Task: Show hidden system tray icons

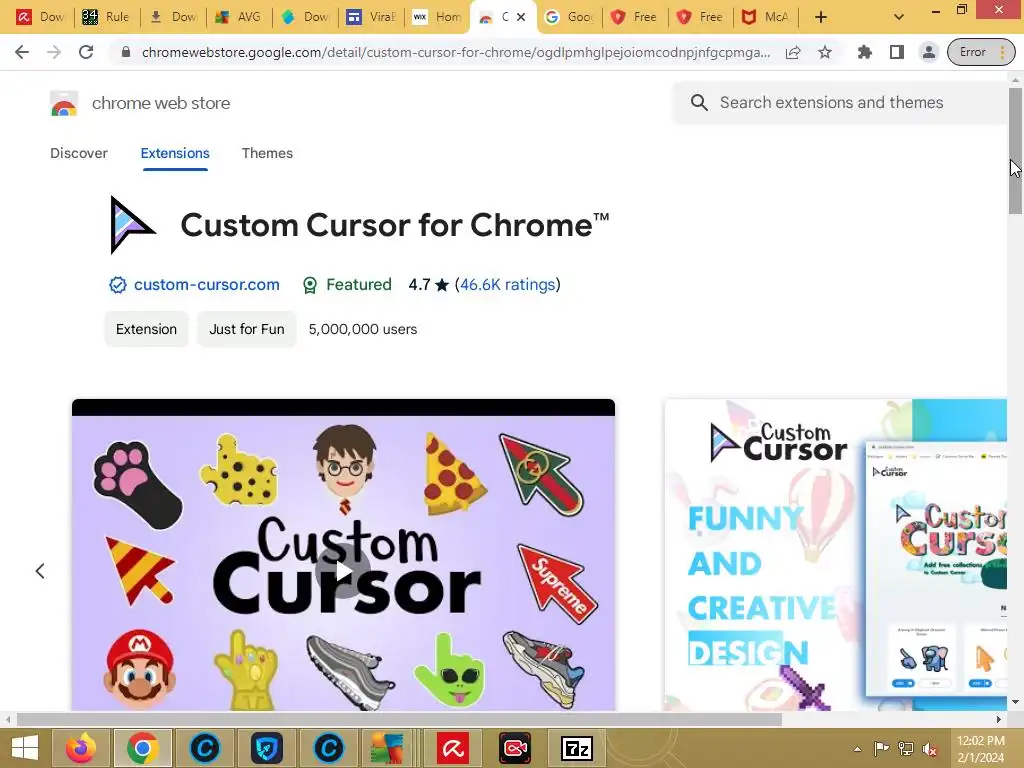Action: [857, 749]
